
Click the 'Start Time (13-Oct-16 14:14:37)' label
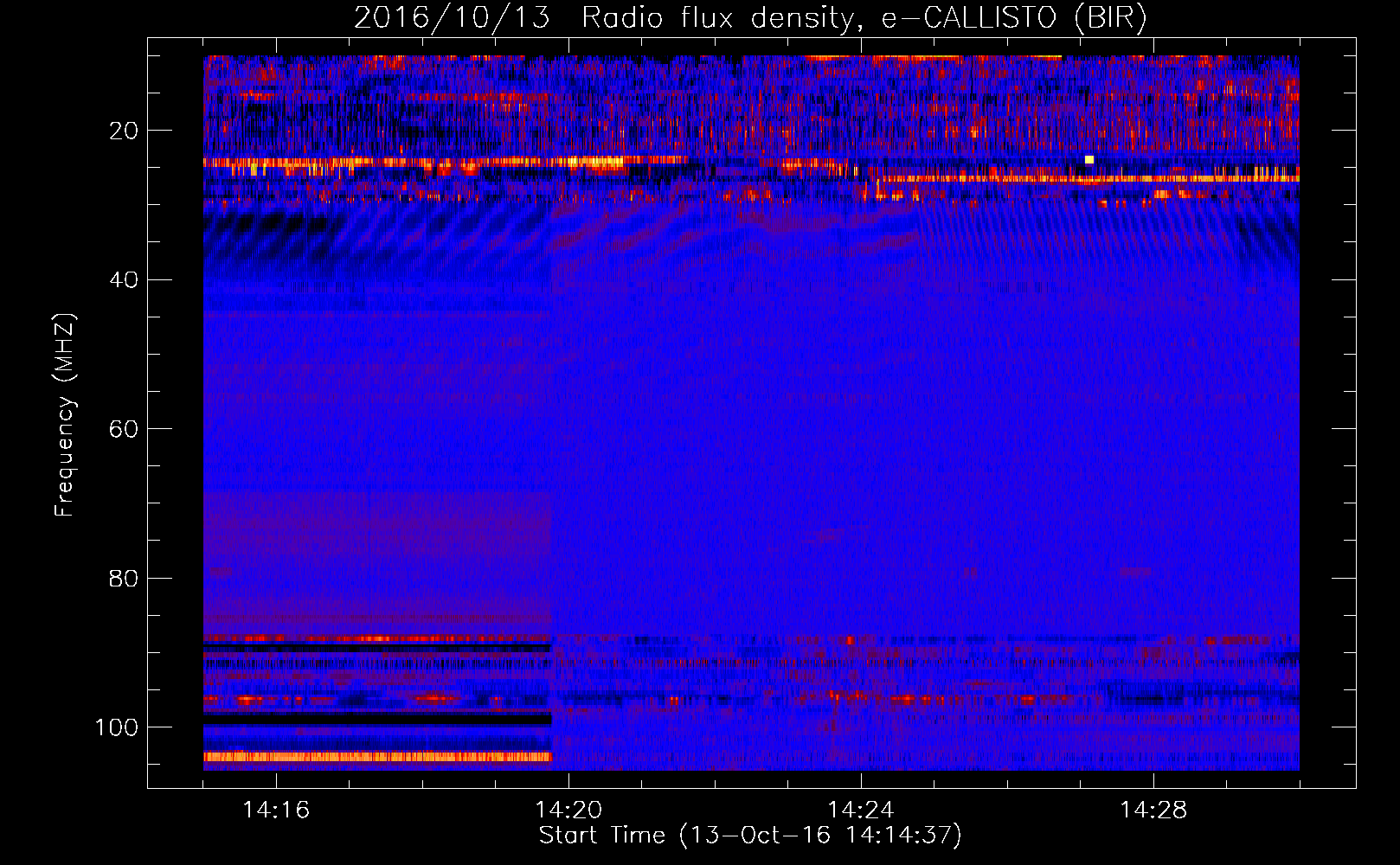[750, 836]
